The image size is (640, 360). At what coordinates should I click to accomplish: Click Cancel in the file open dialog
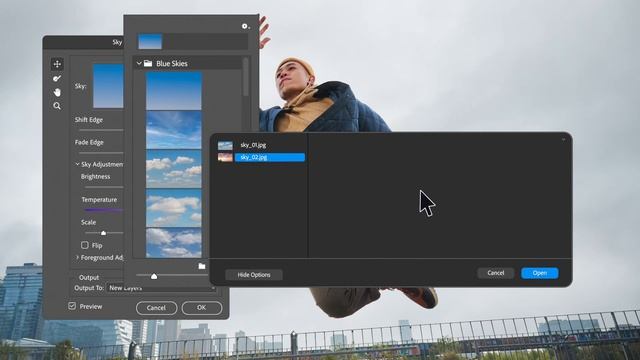[x=496, y=273]
